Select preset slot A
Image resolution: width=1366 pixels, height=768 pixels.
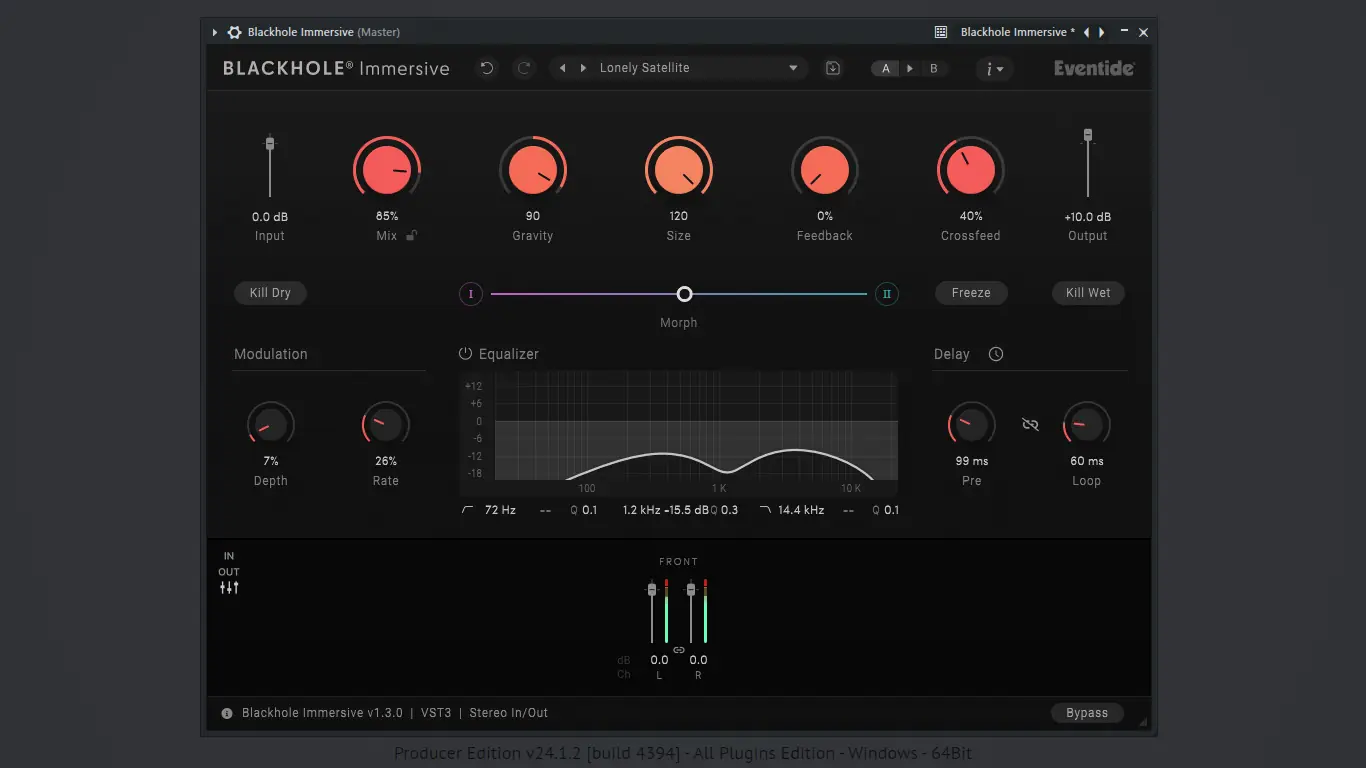tap(885, 68)
